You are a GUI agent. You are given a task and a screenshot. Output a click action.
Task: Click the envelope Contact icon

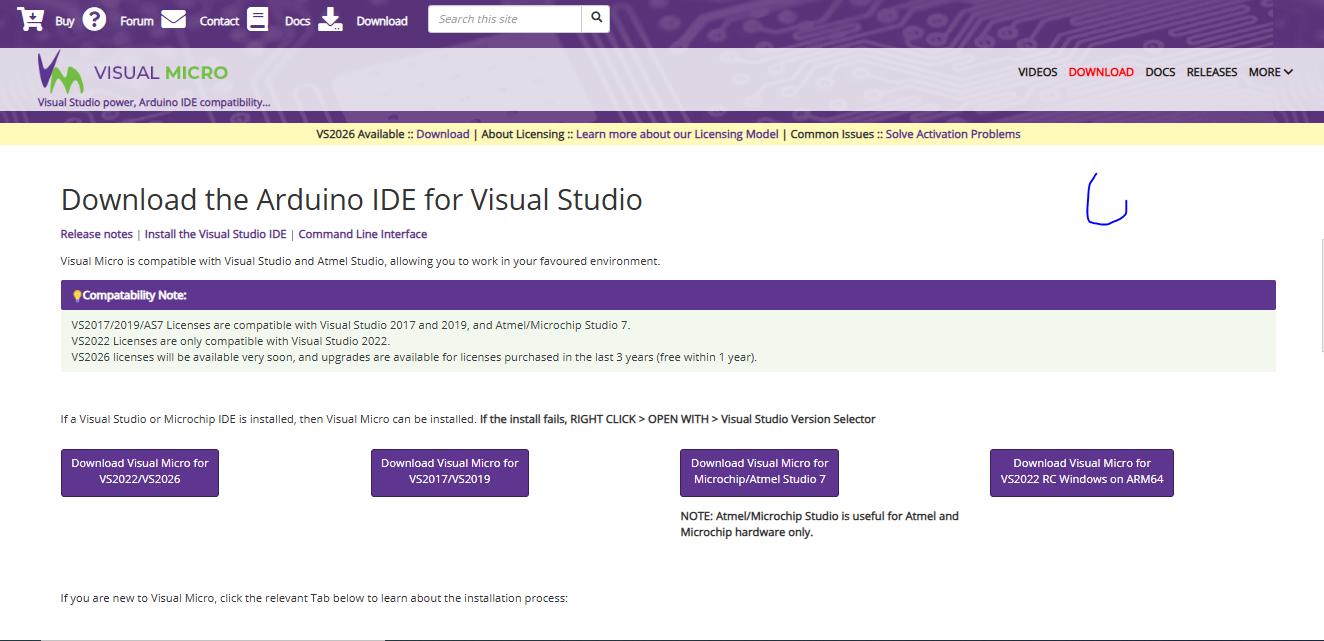[x=174, y=19]
